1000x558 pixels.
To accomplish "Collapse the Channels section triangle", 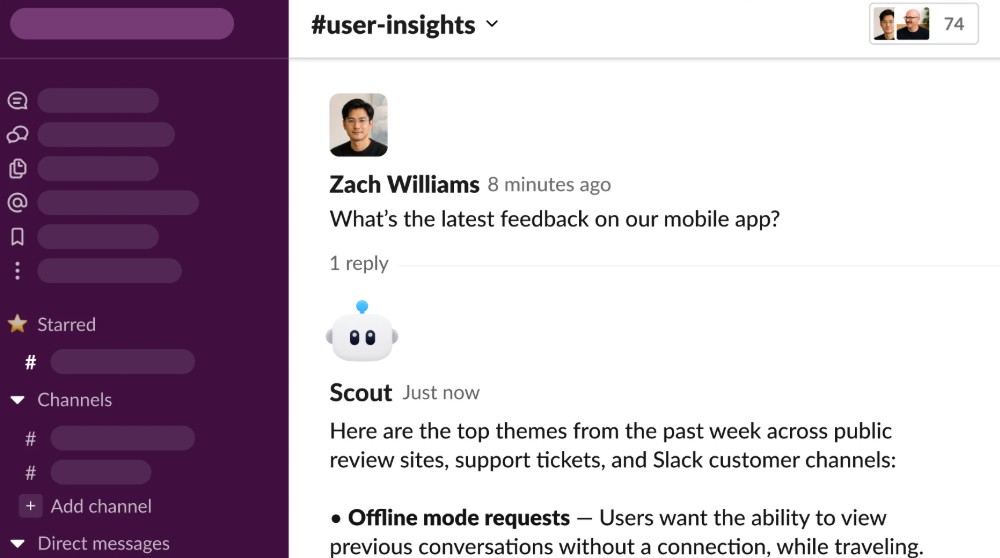I will point(17,400).
